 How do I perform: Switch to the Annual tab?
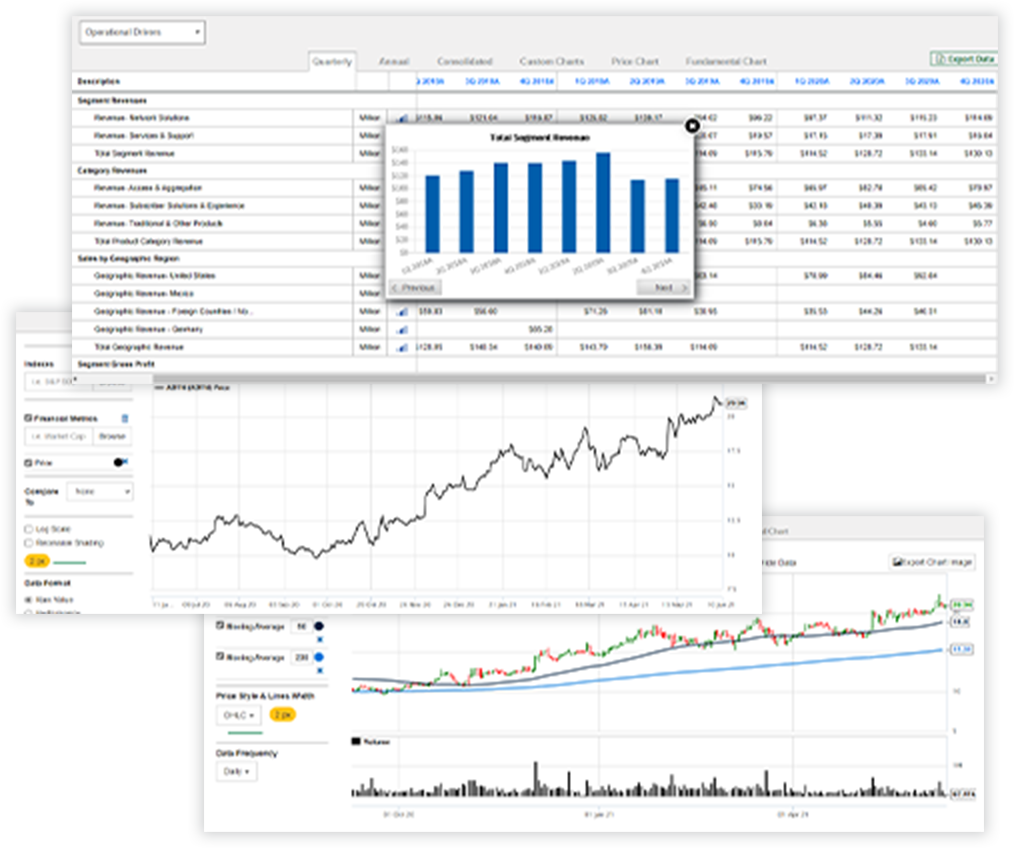tap(394, 61)
